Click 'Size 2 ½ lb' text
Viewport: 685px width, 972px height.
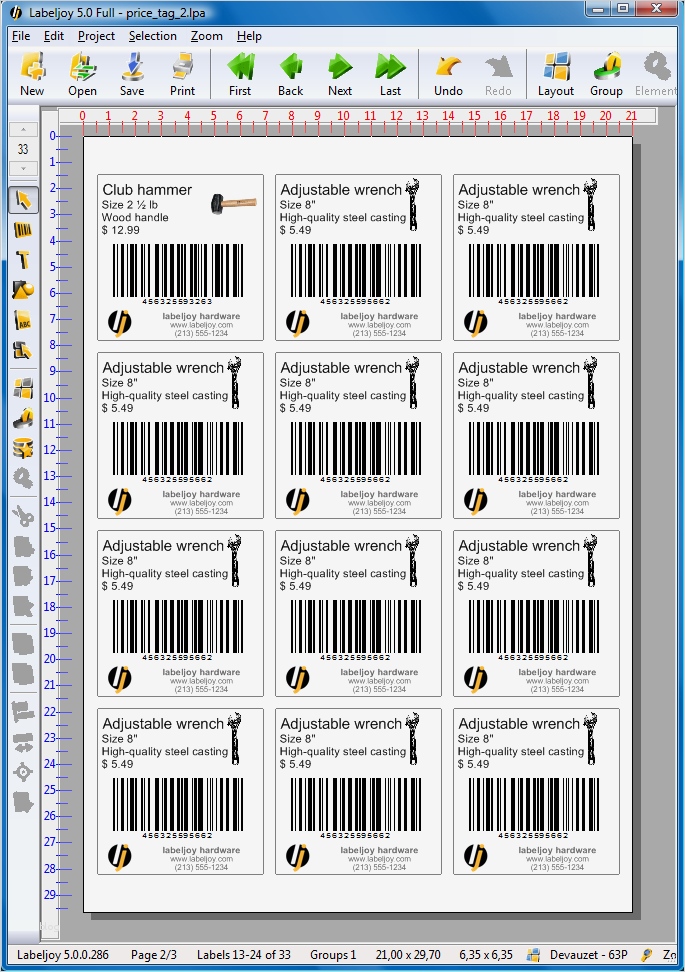click(130, 205)
